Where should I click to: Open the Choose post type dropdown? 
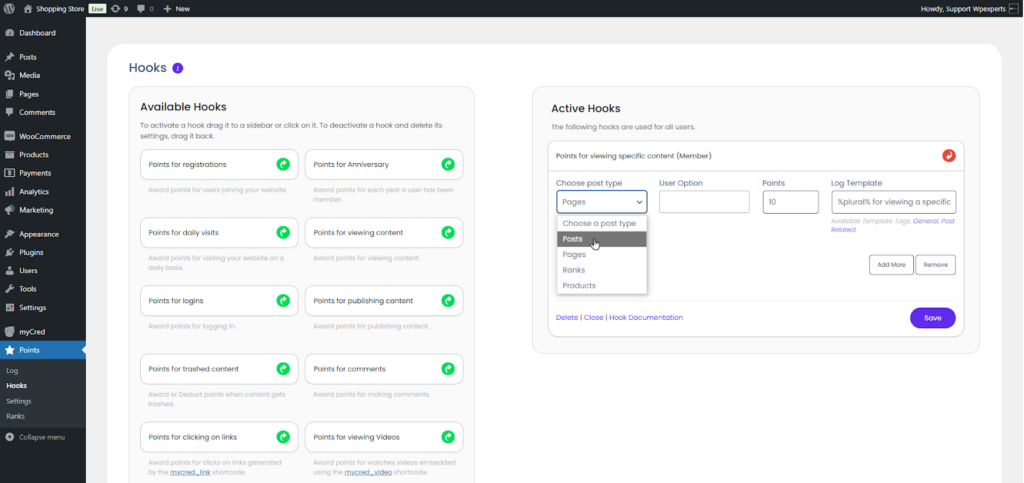[x=602, y=202]
